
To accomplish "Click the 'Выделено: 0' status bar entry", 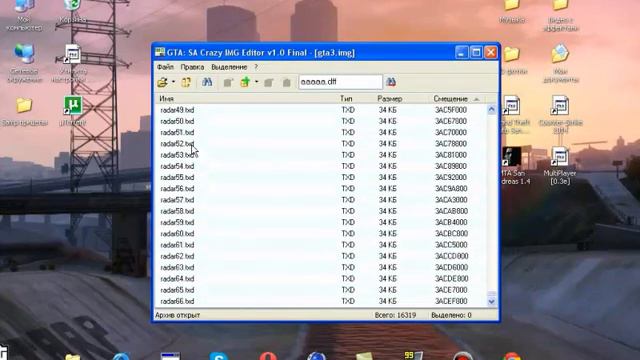I will tap(451, 315).
